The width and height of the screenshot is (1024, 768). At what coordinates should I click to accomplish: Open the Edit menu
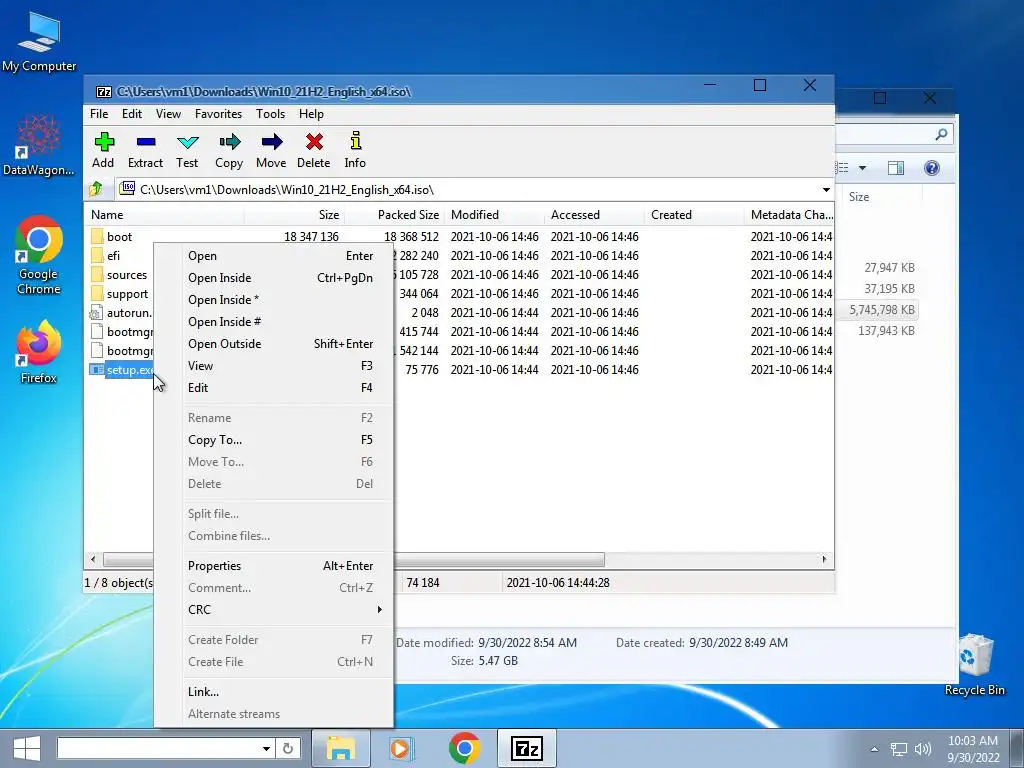point(132,114)
